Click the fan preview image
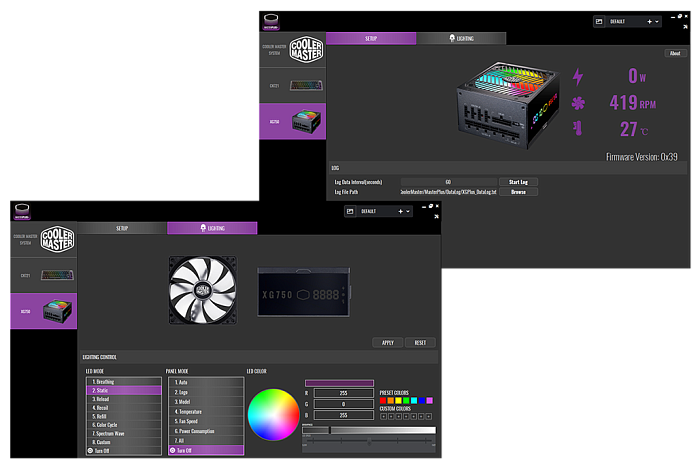Viewport: 700px width, 476px height. 203,290
